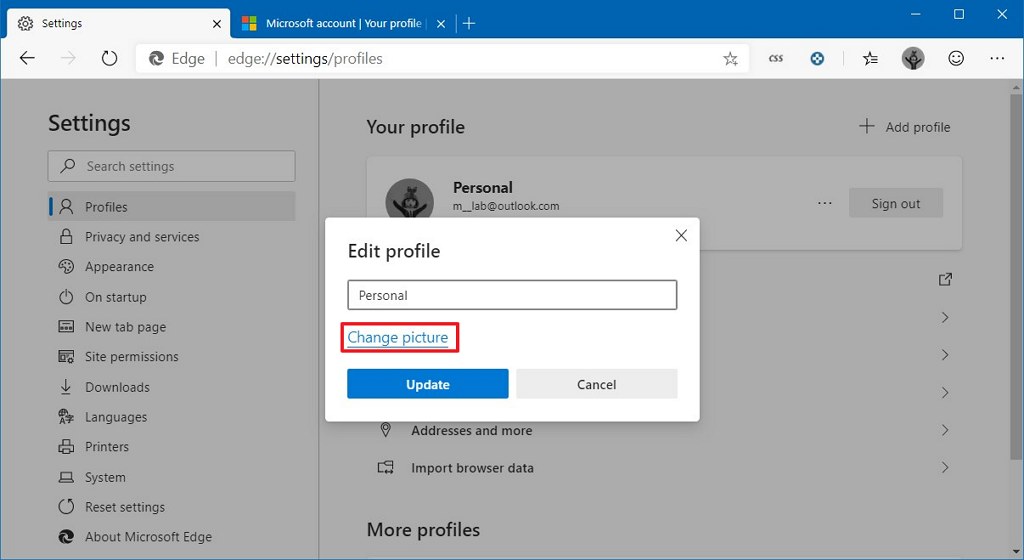This screenshot has height=560, width=1024.
Task: Add this page to favorites star icon
Action: point(730,59)
